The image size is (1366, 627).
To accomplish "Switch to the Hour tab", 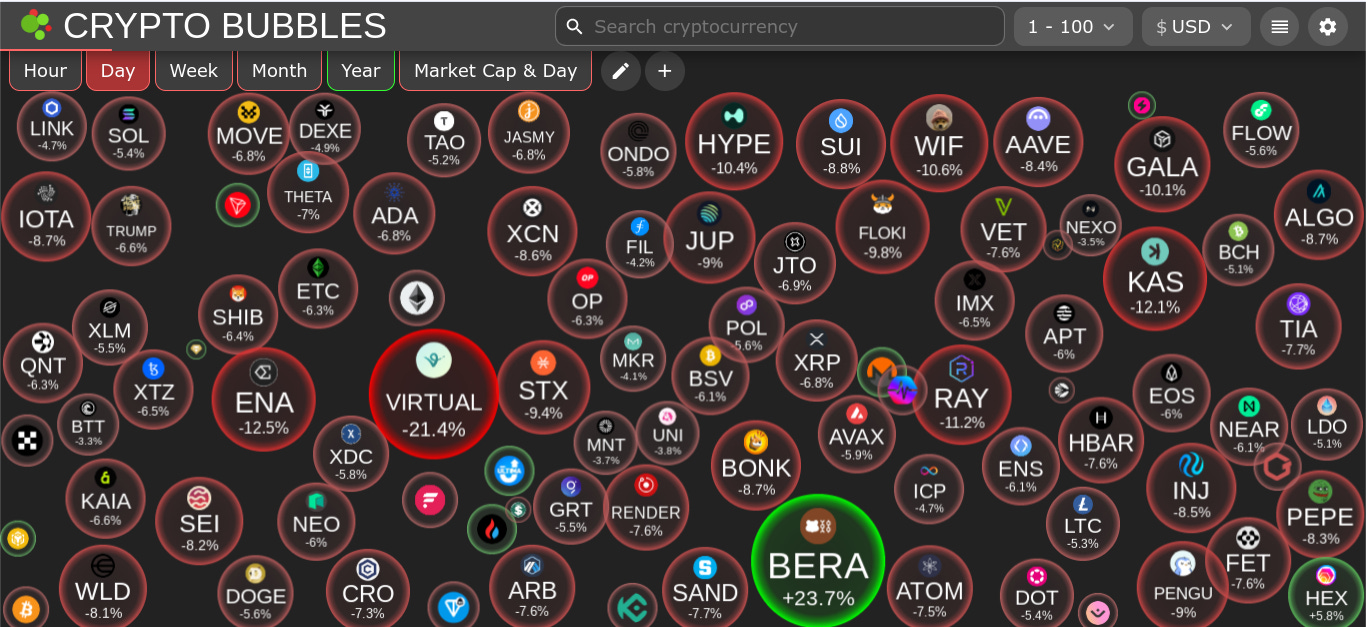I will (x=45, y=70).
